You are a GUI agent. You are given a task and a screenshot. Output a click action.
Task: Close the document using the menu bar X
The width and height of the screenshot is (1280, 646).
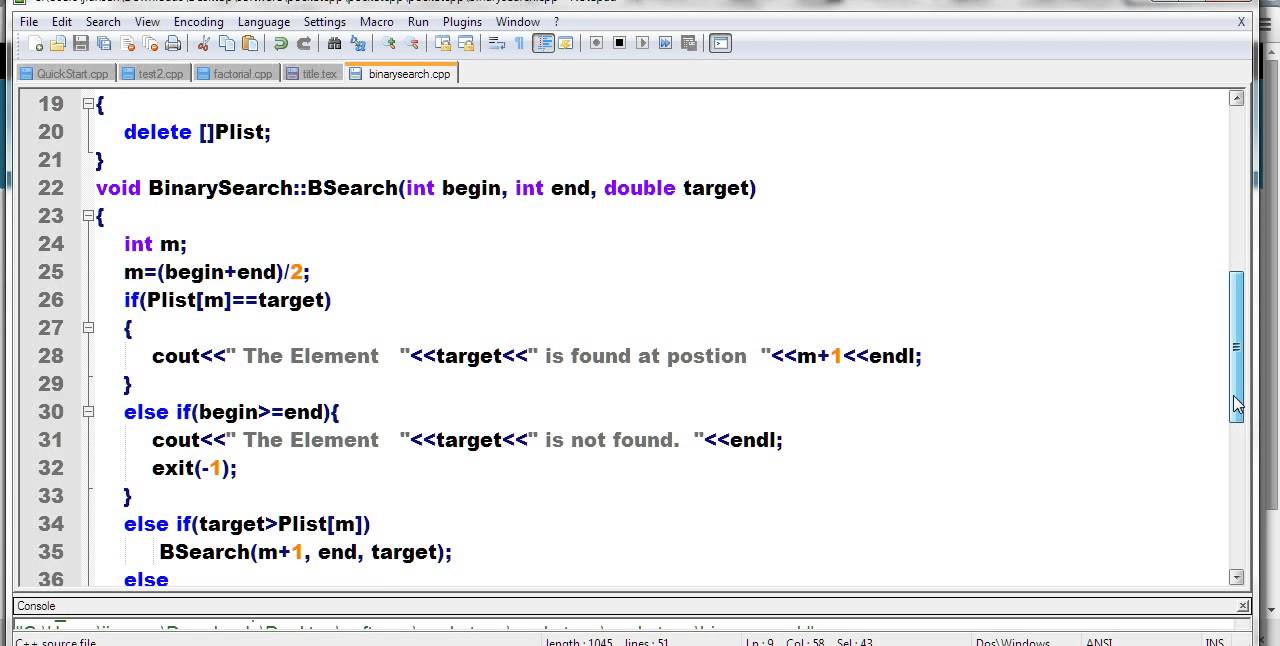click(1241, 21)
